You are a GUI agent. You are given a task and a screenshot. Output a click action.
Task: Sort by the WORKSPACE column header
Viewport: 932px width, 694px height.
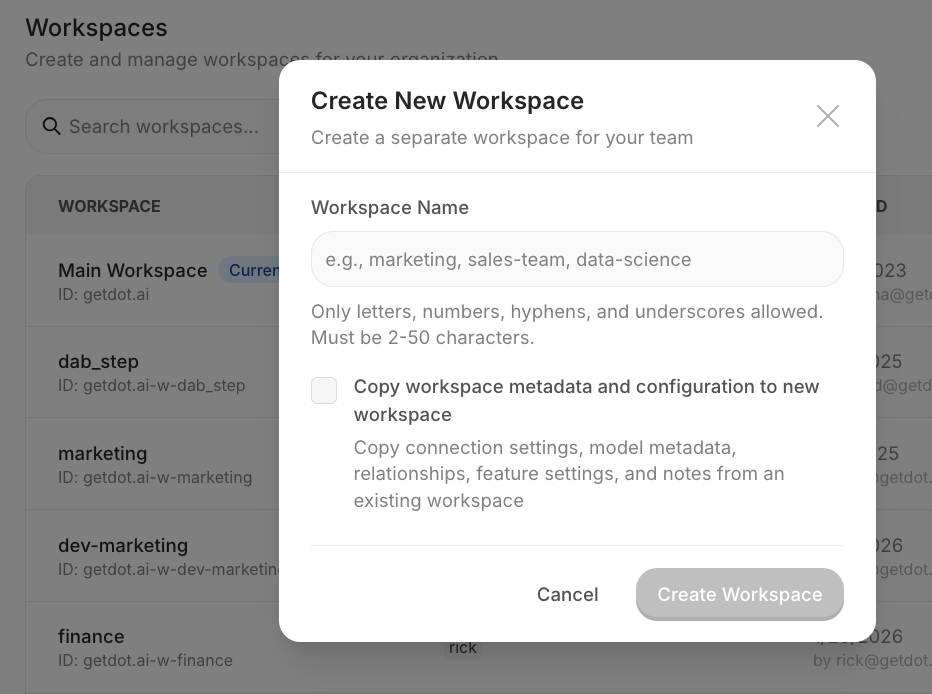(x=109, y=206)
